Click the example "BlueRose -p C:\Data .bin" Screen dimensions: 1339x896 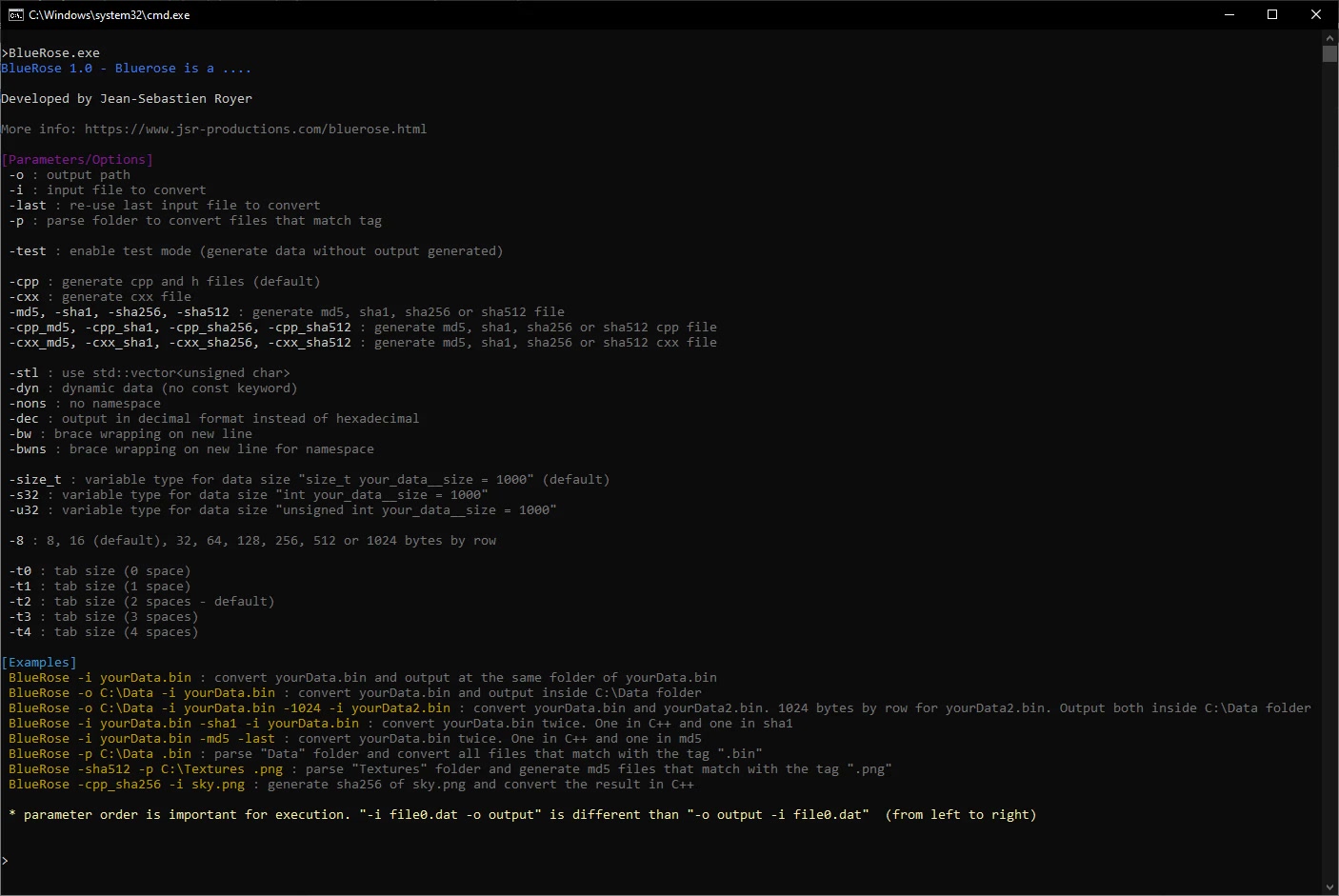[386, 753]
